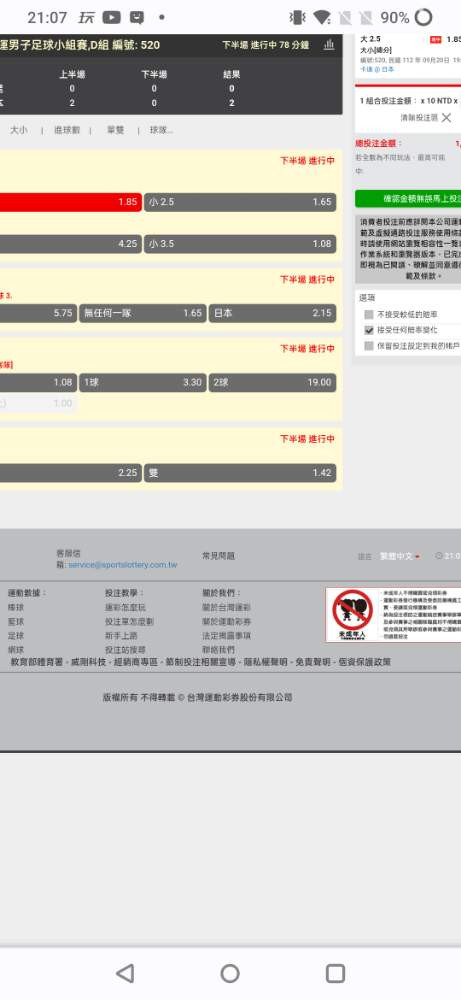The image size is (461, 1000).
Task: Choose 2球 odds 19.00 option
Action: tap(272, 383)
